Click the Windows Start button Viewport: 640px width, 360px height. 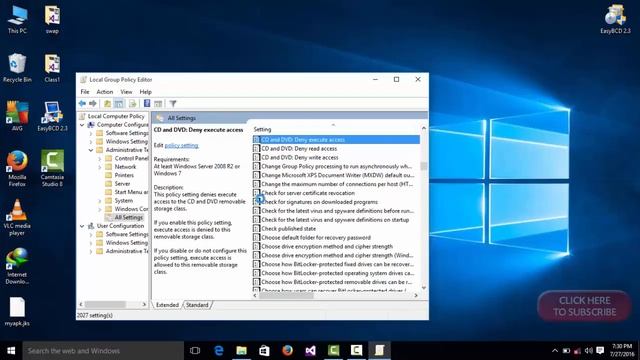11,351
